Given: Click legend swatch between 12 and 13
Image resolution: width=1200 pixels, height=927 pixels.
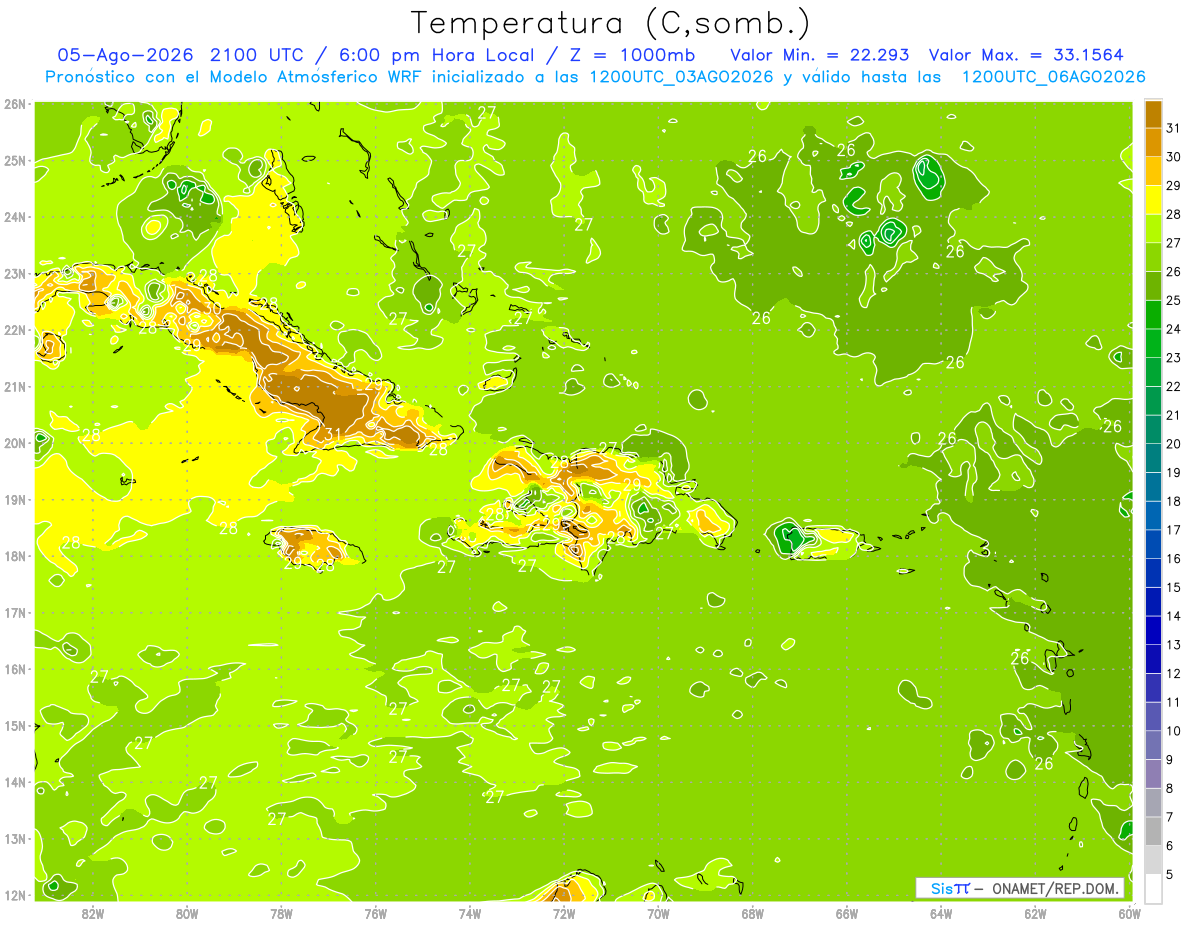Looking at the screenshot, I should coord(1153,659).
